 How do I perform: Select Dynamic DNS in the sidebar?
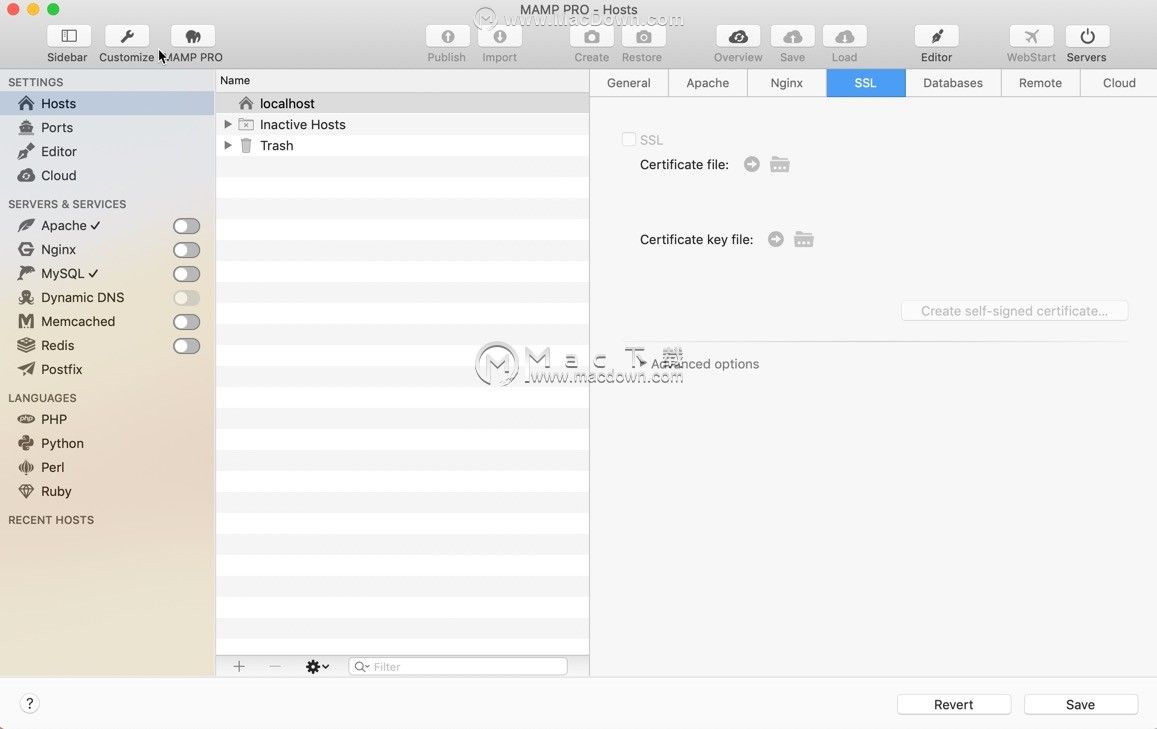pos(82,297)
